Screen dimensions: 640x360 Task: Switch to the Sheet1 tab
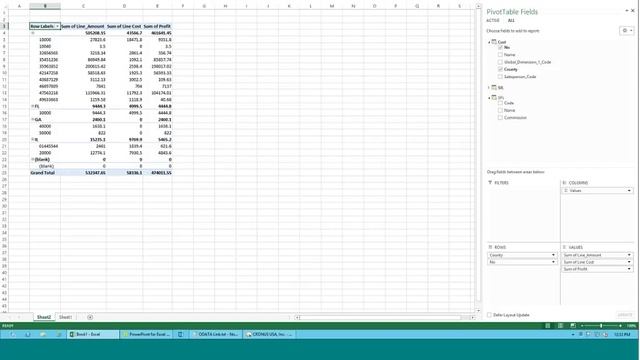point(65,317)
